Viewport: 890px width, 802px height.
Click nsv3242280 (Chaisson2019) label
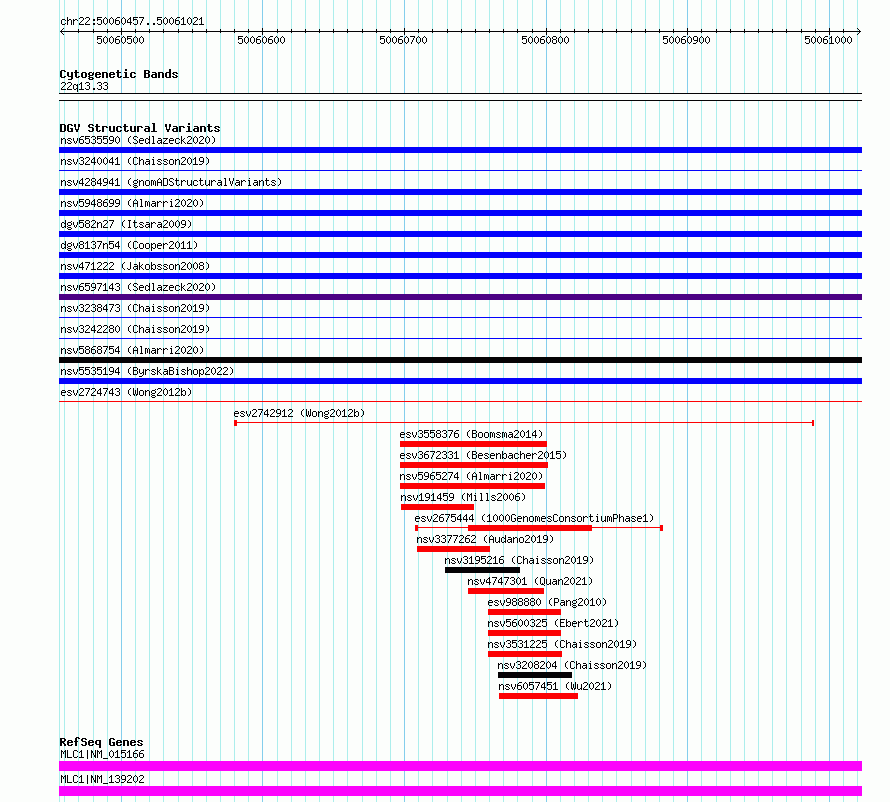click(x=135, y=329)
